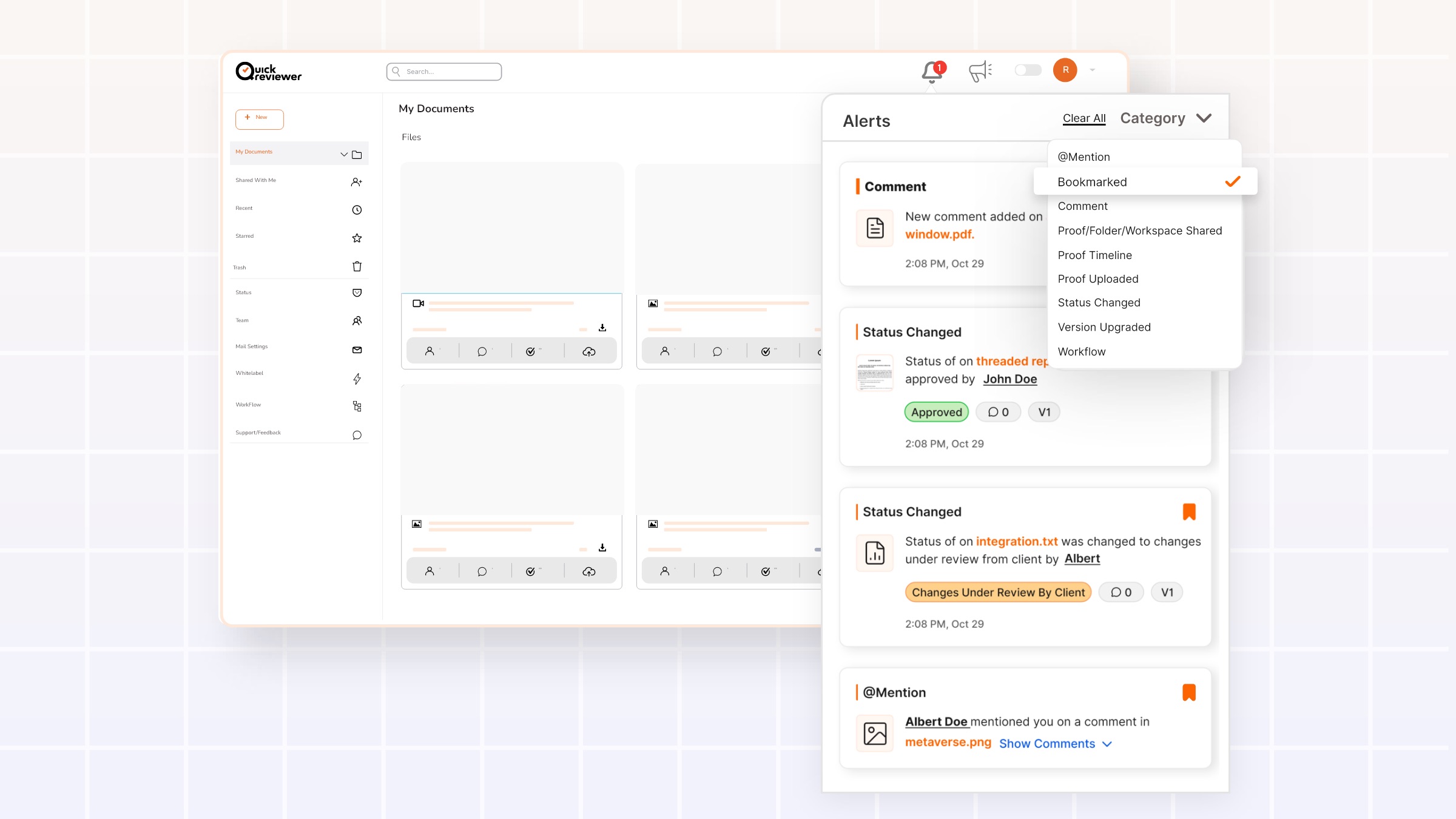Click the New document button
Screen dimensions: 1456x819
[260, 118]
